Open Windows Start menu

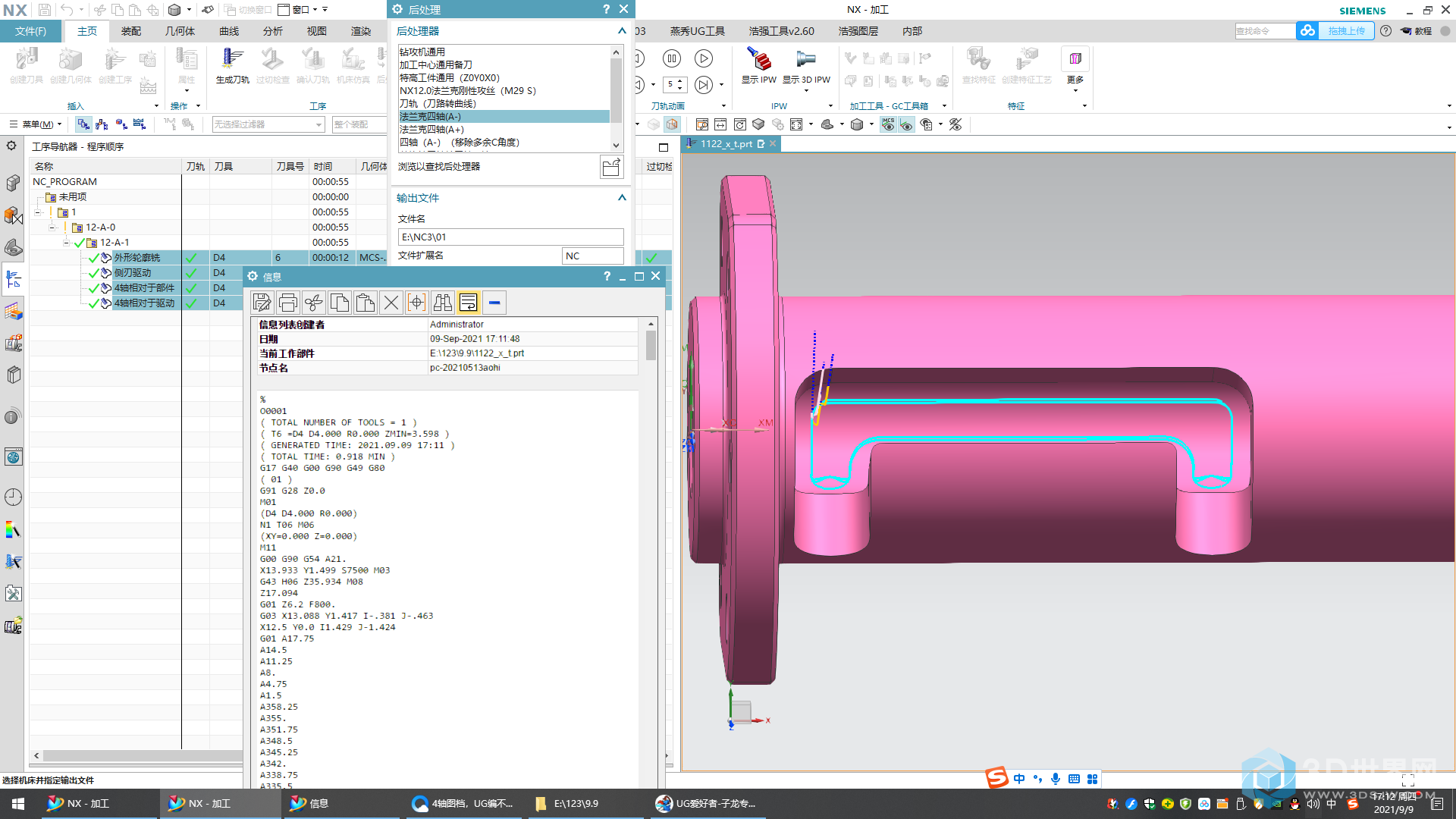pos(18,804)
